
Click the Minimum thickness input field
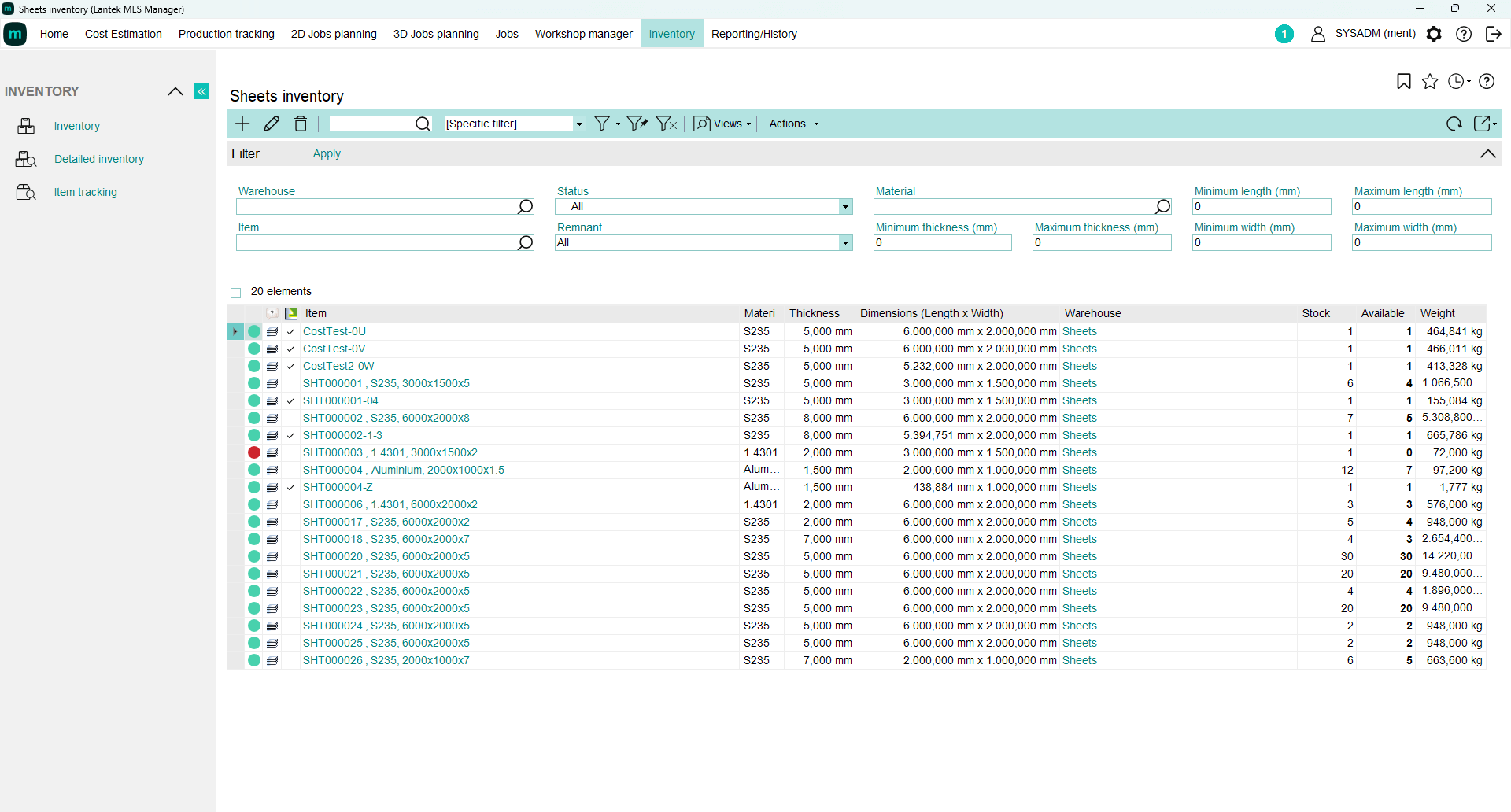942,243
